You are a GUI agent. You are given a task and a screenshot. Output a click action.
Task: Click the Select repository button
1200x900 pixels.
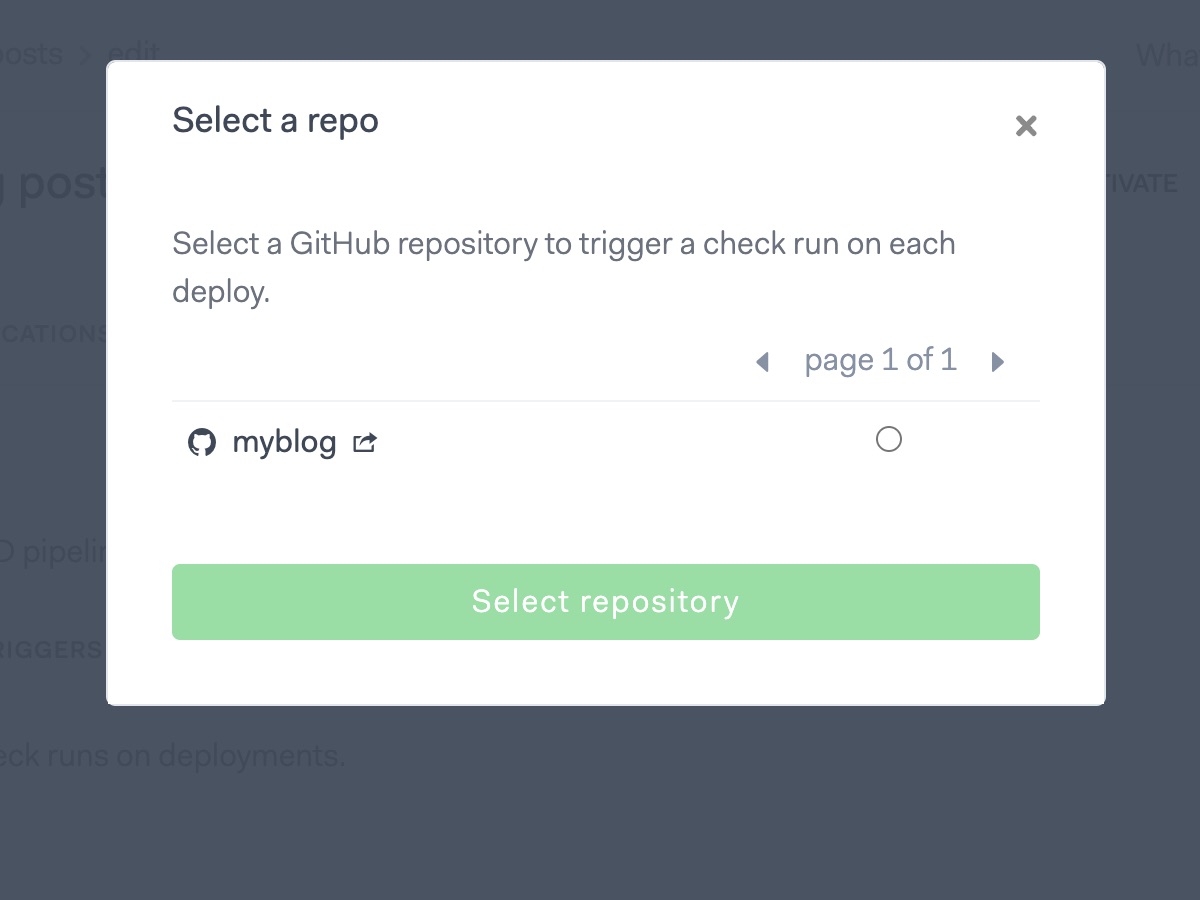tap(606, 602)
